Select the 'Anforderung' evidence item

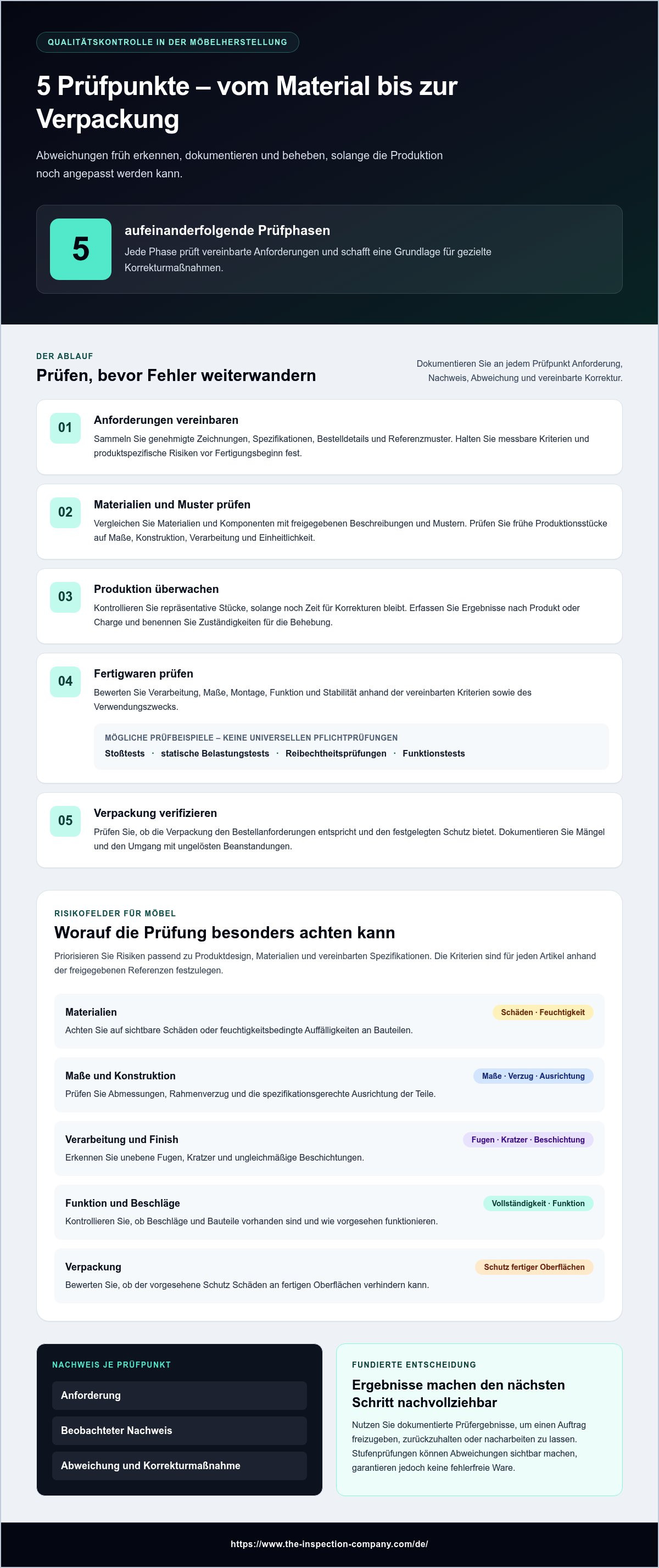pyautogui.click(x=179, y=1395)
